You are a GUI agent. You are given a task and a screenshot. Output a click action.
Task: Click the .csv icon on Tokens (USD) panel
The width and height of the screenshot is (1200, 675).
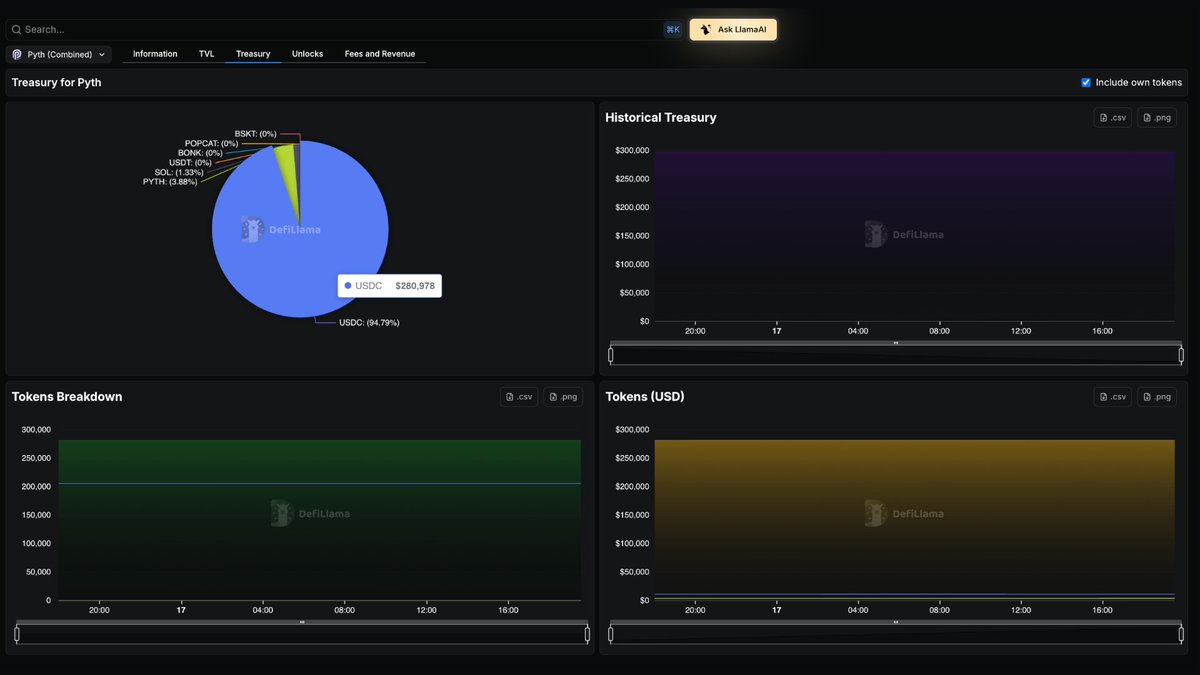pos(1112,396)
